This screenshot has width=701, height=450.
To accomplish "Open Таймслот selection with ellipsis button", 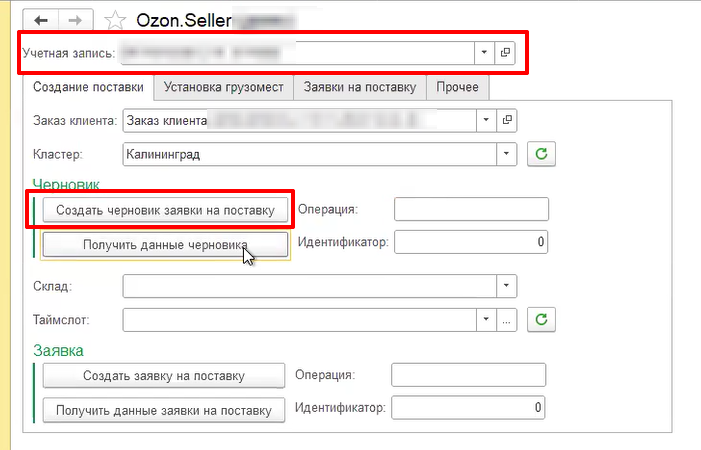I will (x=506, y=320).
